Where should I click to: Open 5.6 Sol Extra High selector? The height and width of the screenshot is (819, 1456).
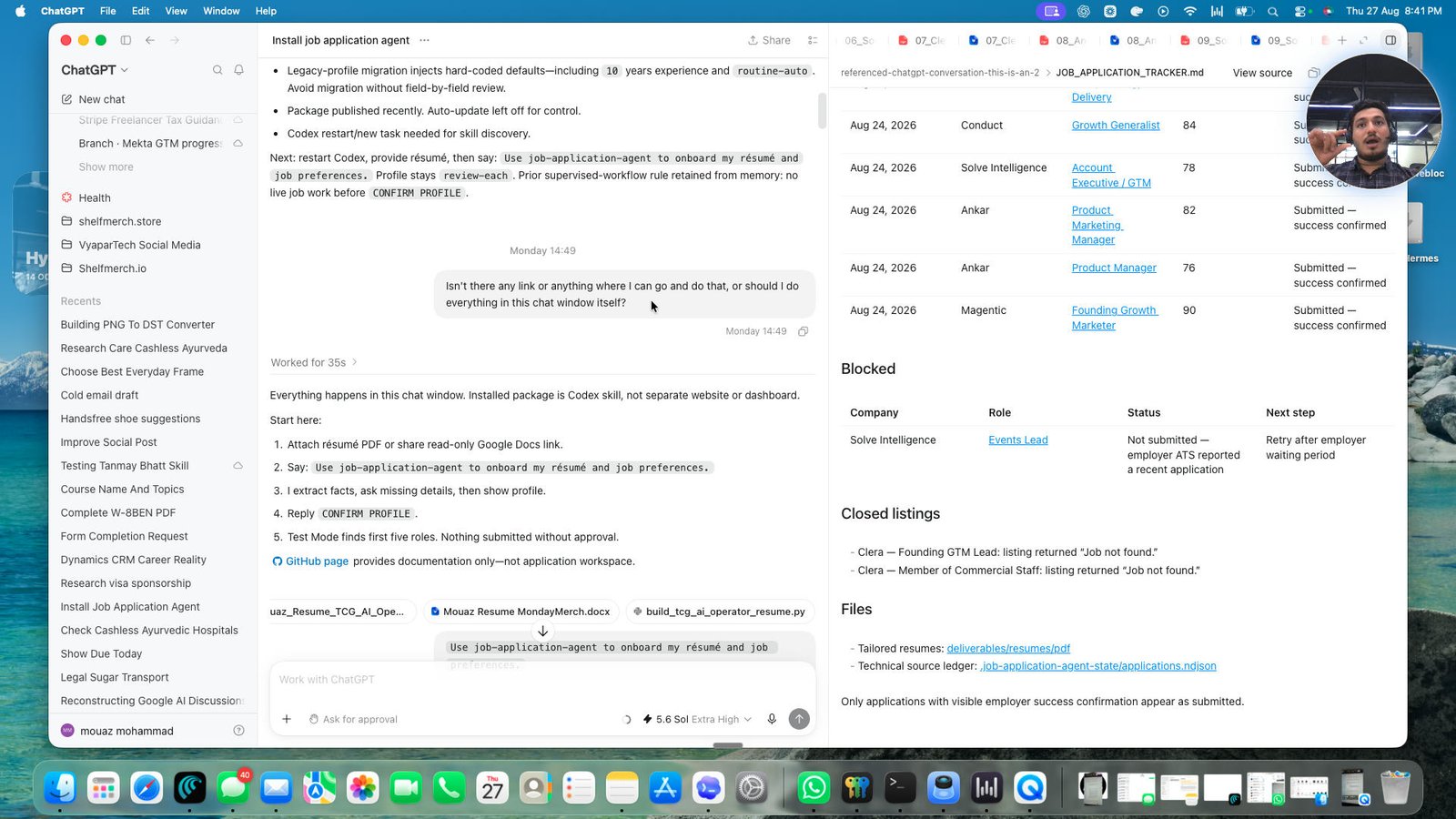click(x=697, y=719)
